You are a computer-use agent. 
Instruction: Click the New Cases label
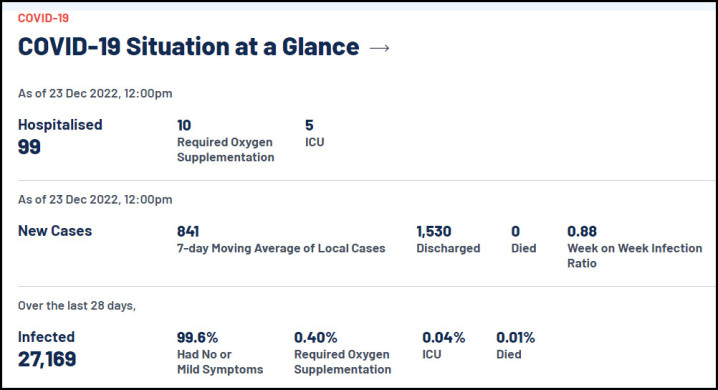(55, 231)
